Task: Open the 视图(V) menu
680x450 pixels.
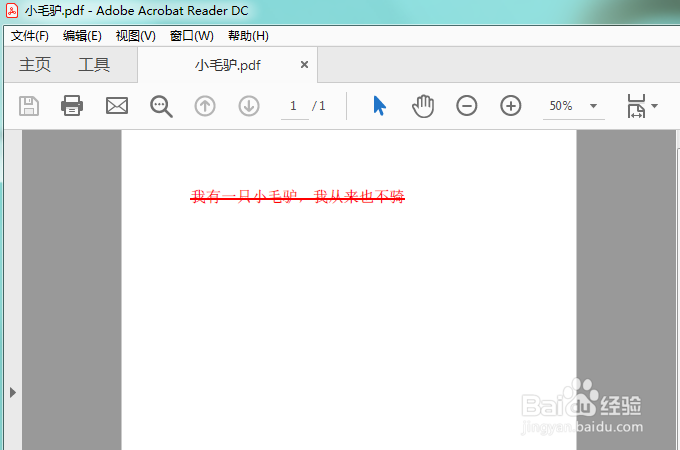Action: [x=136, y=36]
